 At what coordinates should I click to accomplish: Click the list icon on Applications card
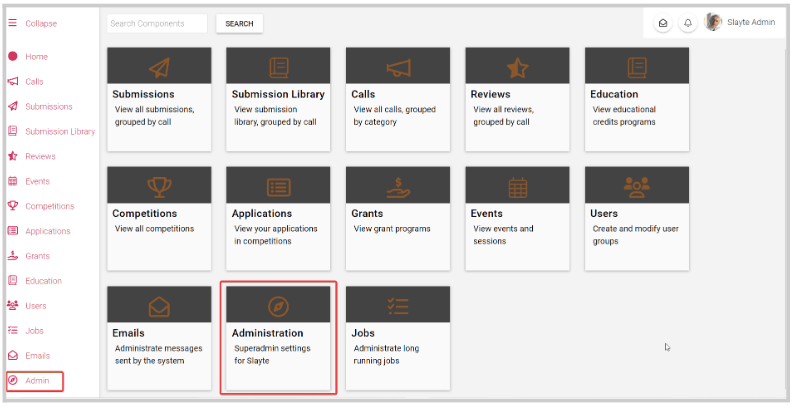[279, 187]
